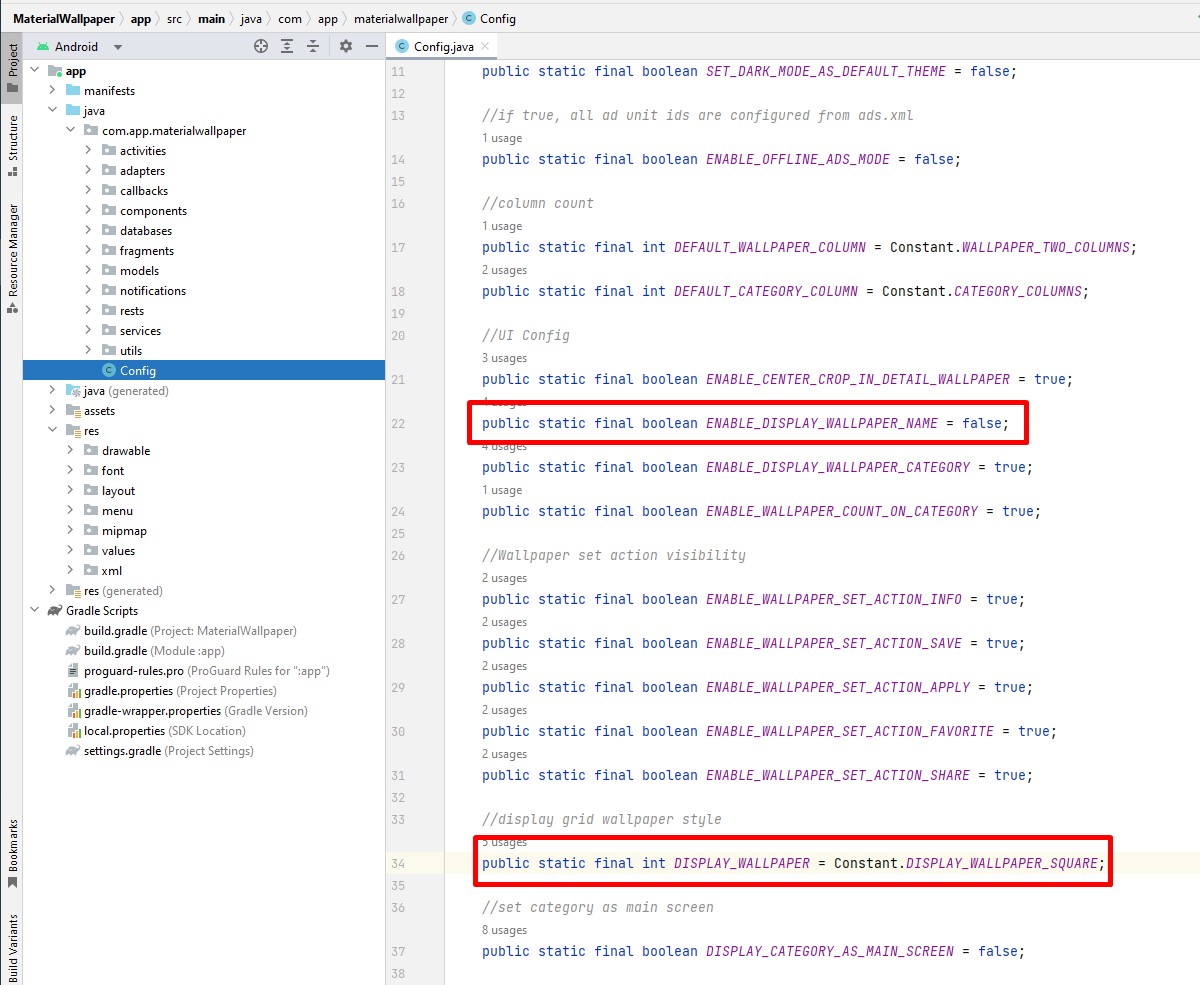
Task: Click the settings.gradle file icon
Action: click(73, 751)
